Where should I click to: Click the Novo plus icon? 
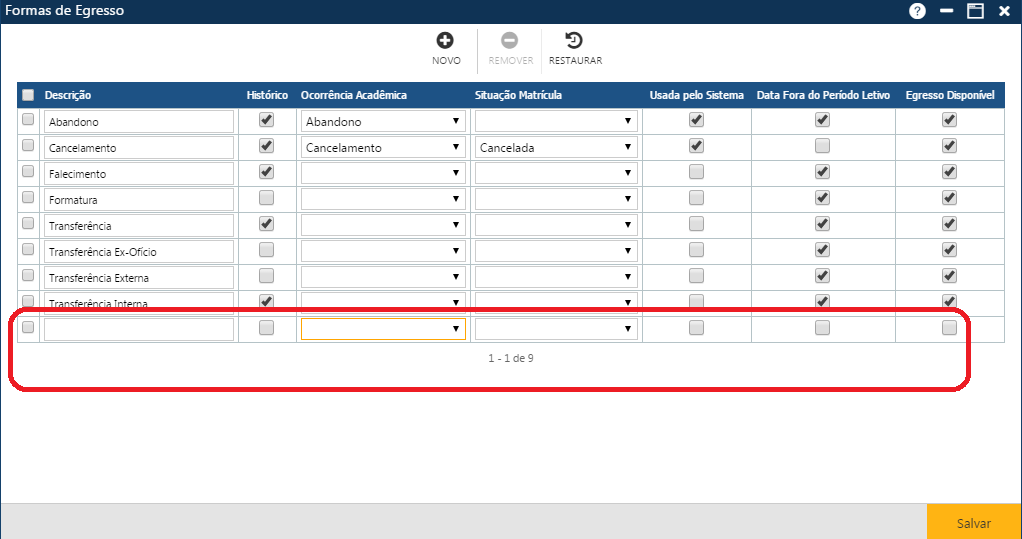click(x=445, y=41)
